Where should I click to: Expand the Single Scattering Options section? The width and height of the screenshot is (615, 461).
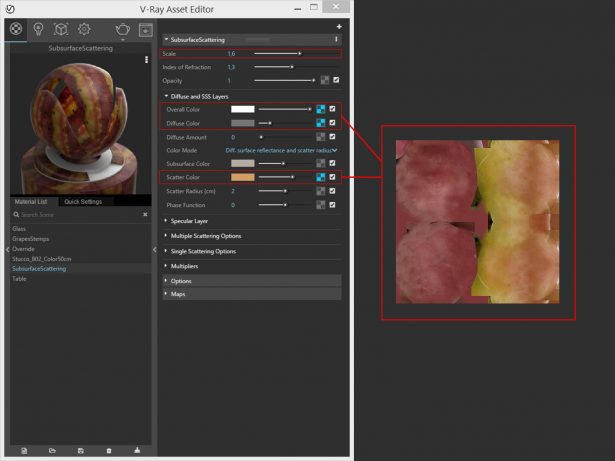(x=166, y=251)
